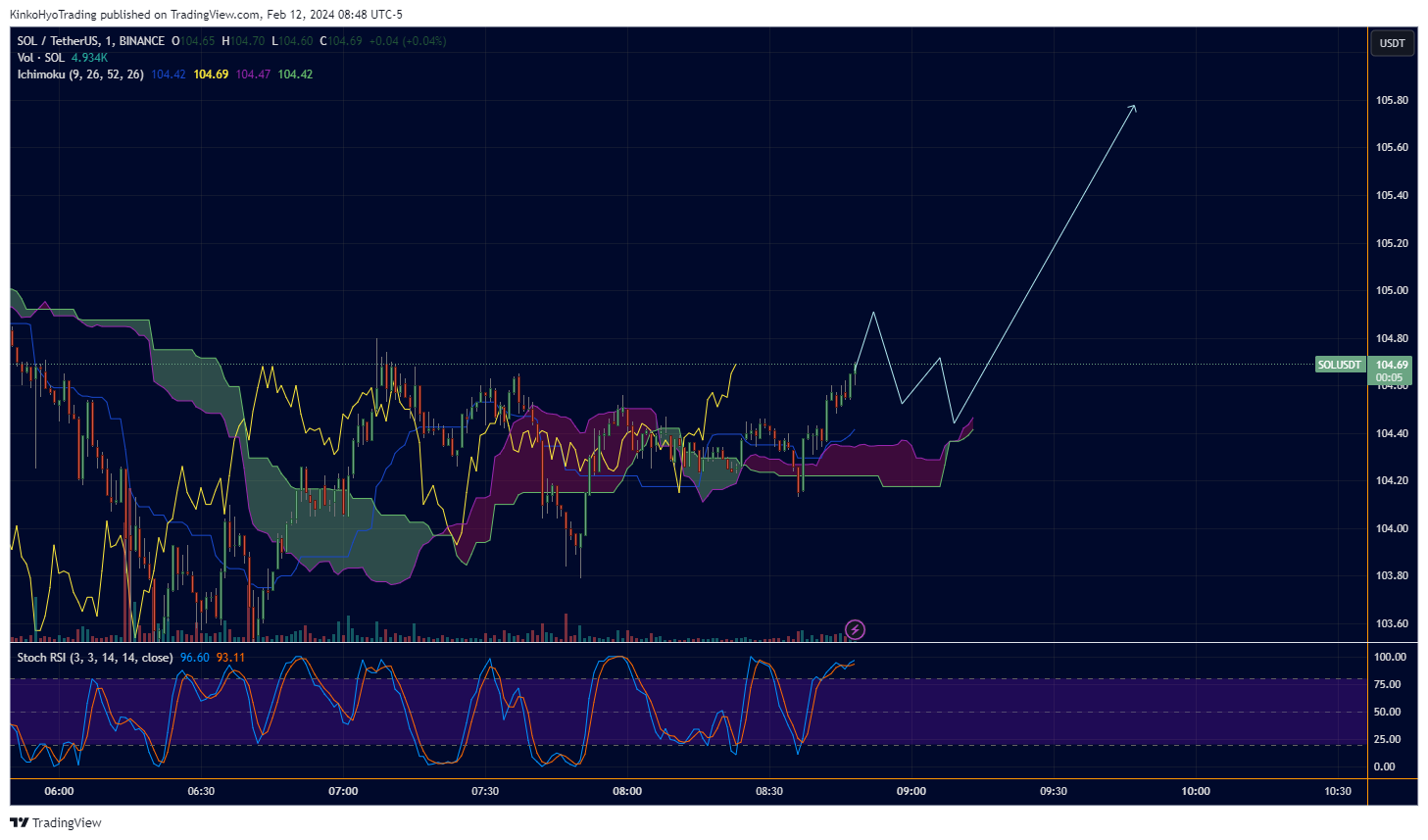
Task: Click the 0.00 Stoch RSI axis label
Action: pos(1384,766)
